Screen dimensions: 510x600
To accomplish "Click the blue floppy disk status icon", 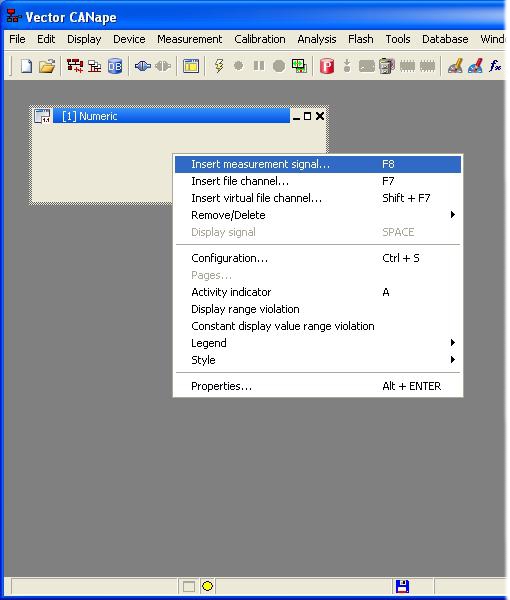I will (402, 586).
